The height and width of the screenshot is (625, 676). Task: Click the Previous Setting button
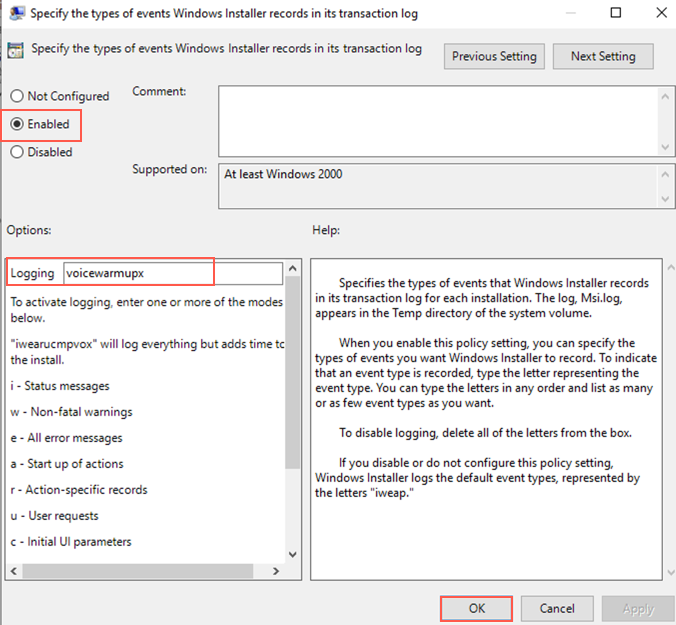(x=494, y=56)
